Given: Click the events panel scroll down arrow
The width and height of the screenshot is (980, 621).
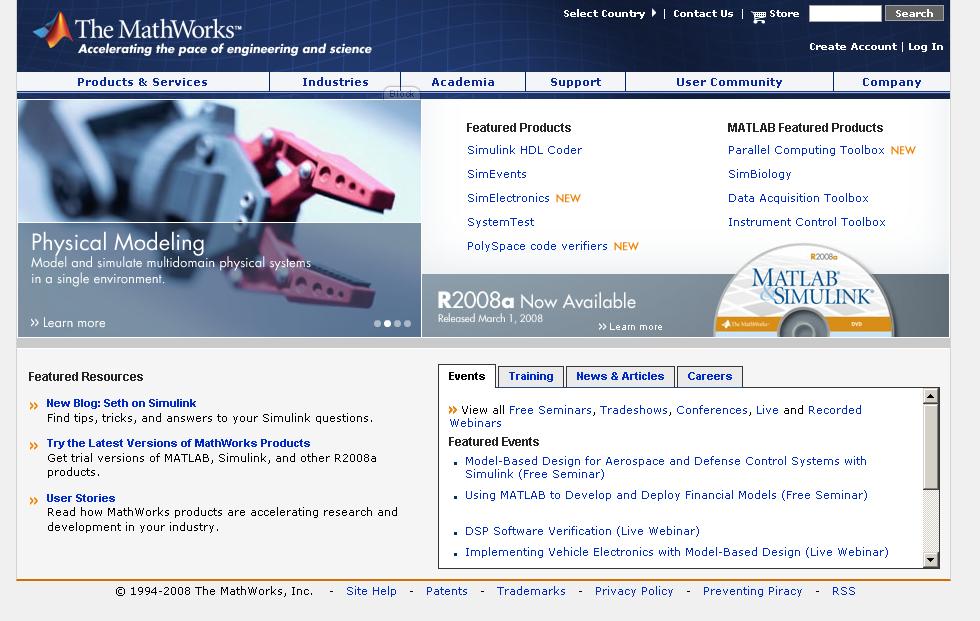Looking at the screenshot, I should pyautogui.click(x=930, y=560).
